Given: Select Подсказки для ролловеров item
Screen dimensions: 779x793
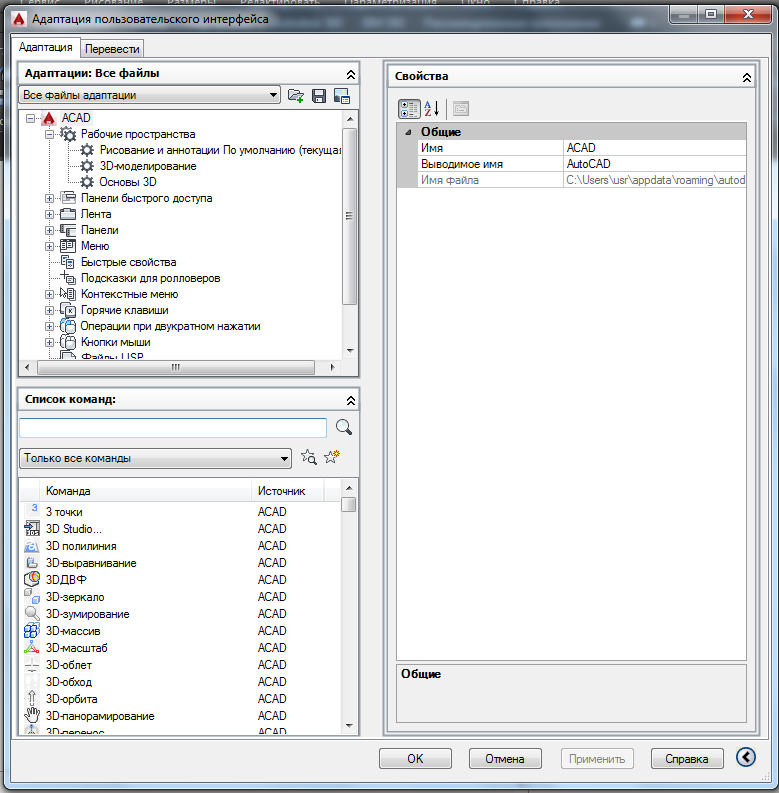Looking at the screenshot, I should 150,278.
